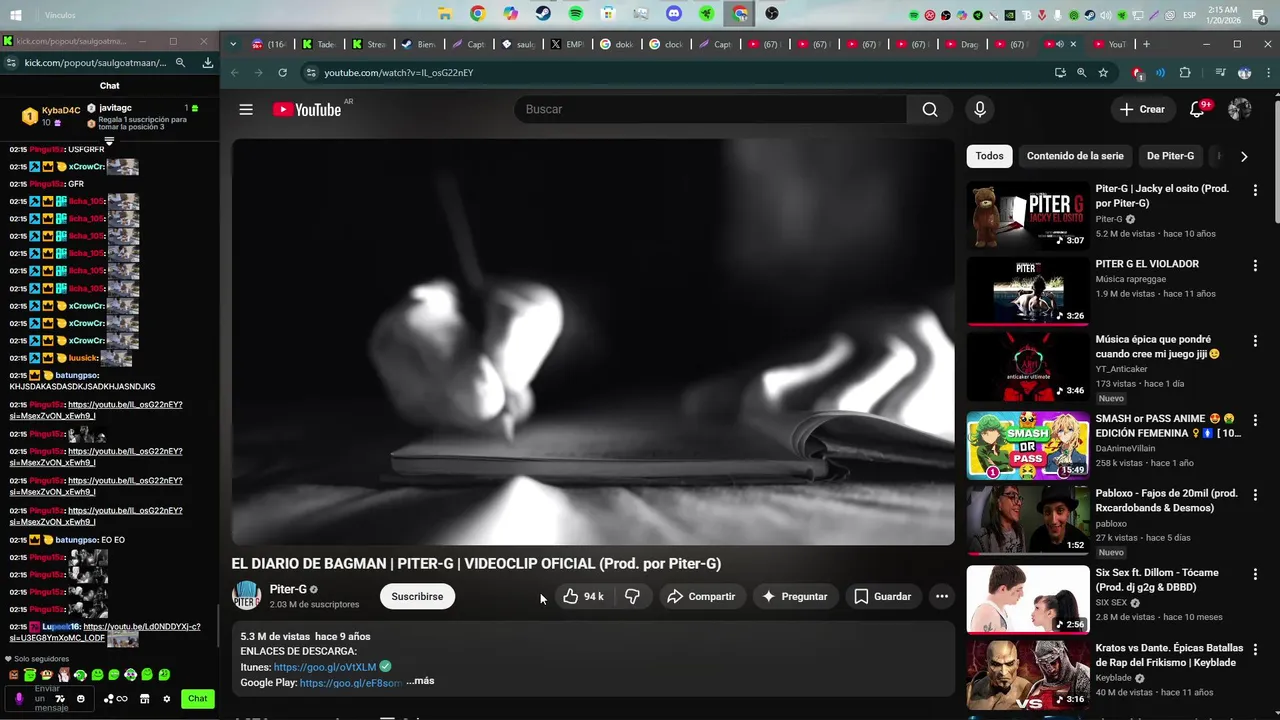Open Steam from the taskbar

[x=543, y=14]
